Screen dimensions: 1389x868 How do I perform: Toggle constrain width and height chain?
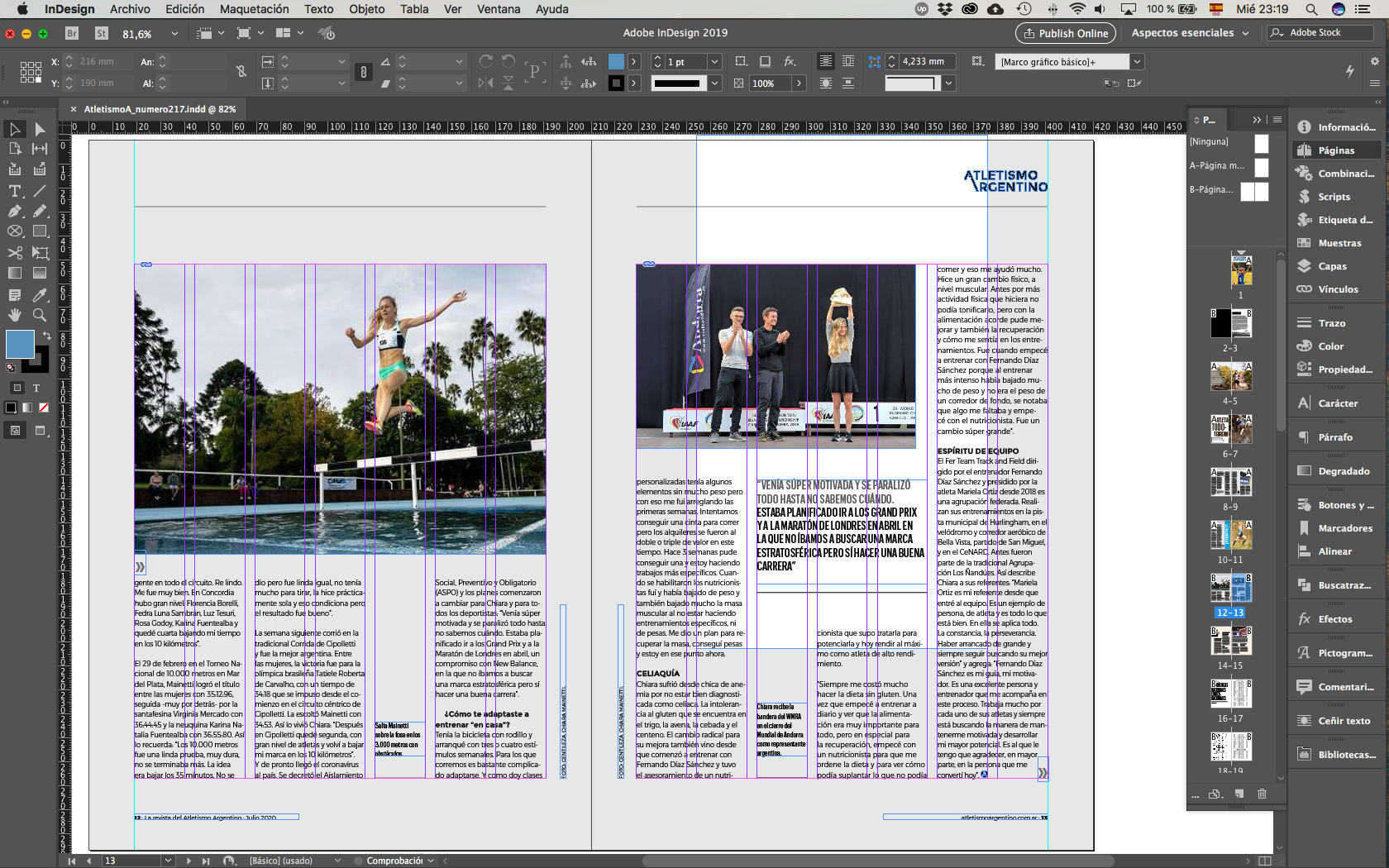241,72
